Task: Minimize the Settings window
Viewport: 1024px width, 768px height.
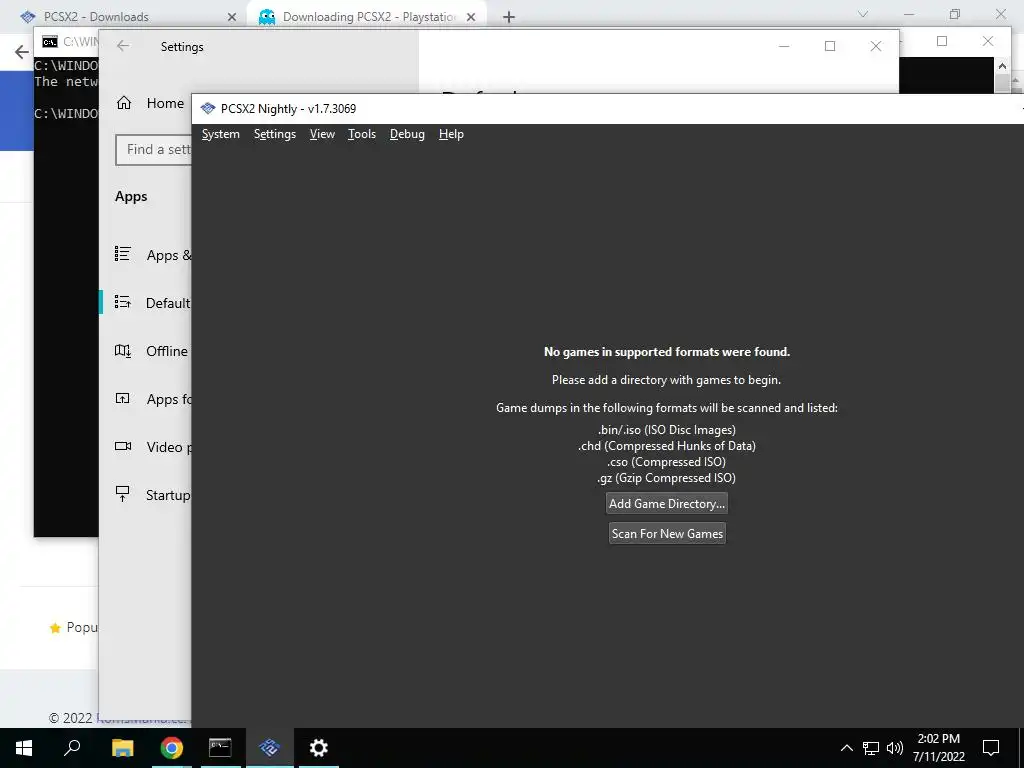Action: point(784,46)
